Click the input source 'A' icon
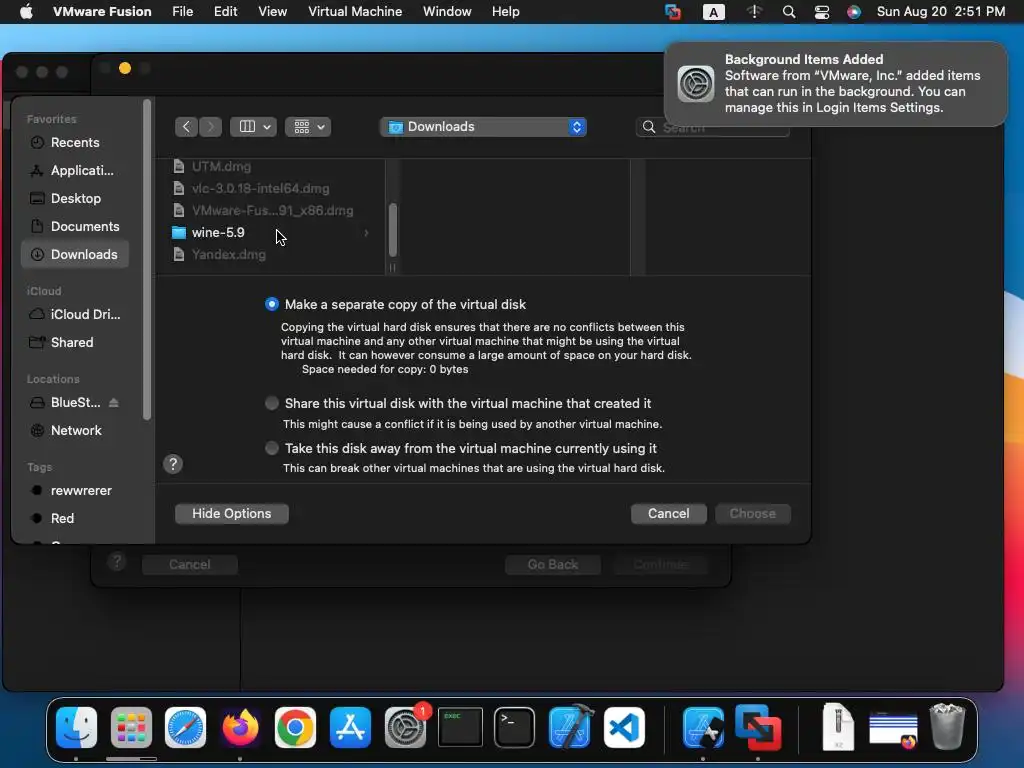This screenshot has width=1024, height=768. click(x=713, y=12)
